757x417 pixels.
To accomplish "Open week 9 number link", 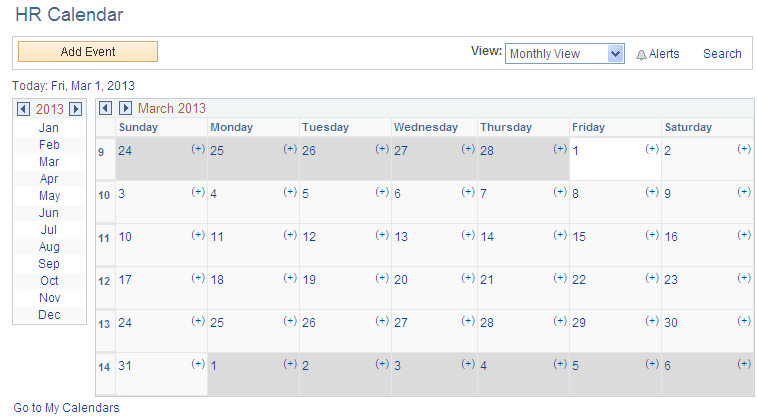I will click(x=101, y=152).
